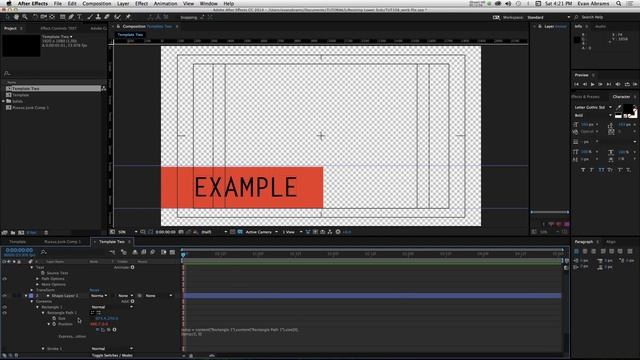Click the Play button in Preview panel
This screenshot has width=640, height=360.
[x=593, y=84]
